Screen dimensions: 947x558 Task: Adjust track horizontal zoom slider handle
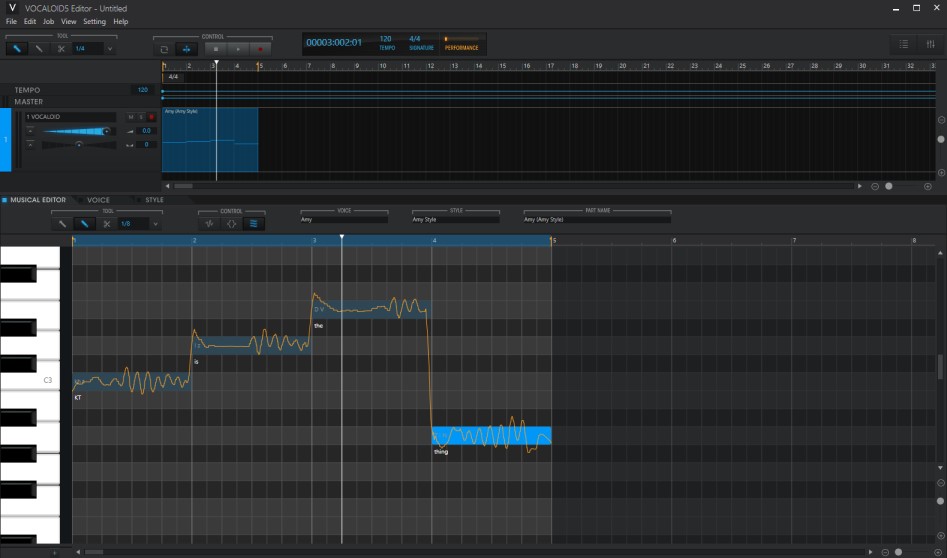pos(889,187)
